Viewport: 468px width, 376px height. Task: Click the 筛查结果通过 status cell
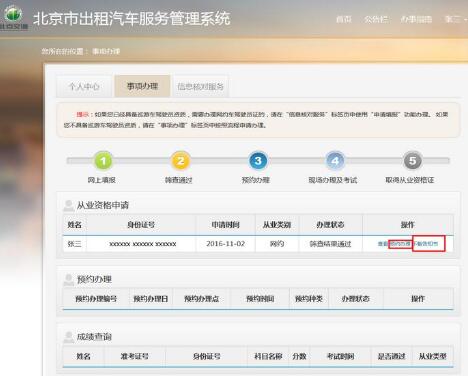pos(330,244)
